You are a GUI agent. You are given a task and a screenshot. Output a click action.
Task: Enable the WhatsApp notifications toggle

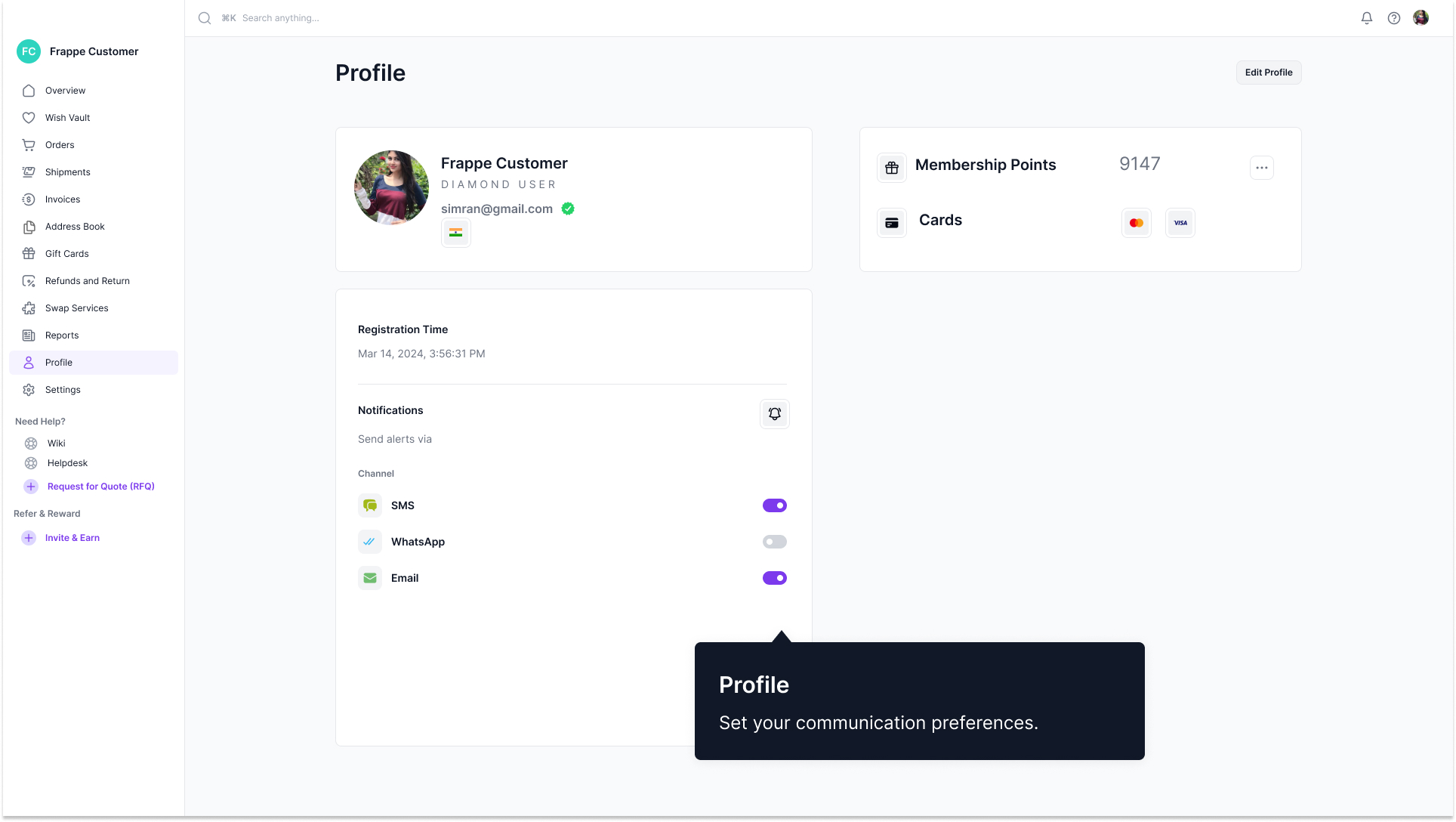[x=774, y=542]
